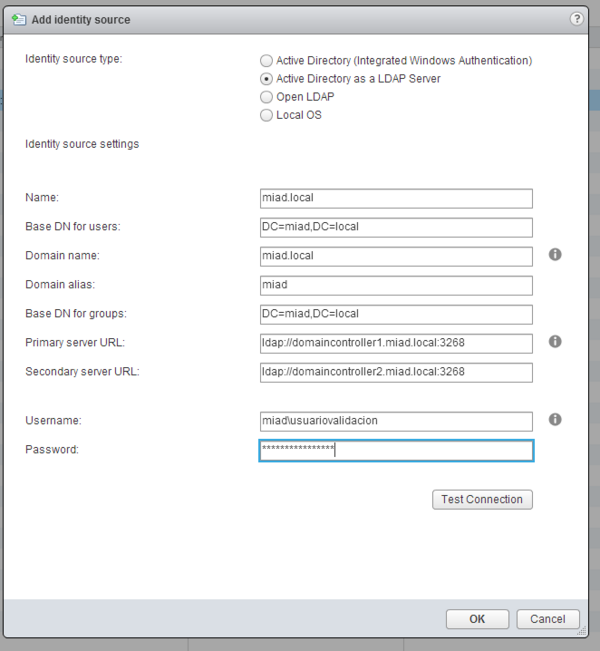The height and width of the screenshot is (651, 600).
Task: Edit the Primary server URL field
Action: (x=395, y=343)
